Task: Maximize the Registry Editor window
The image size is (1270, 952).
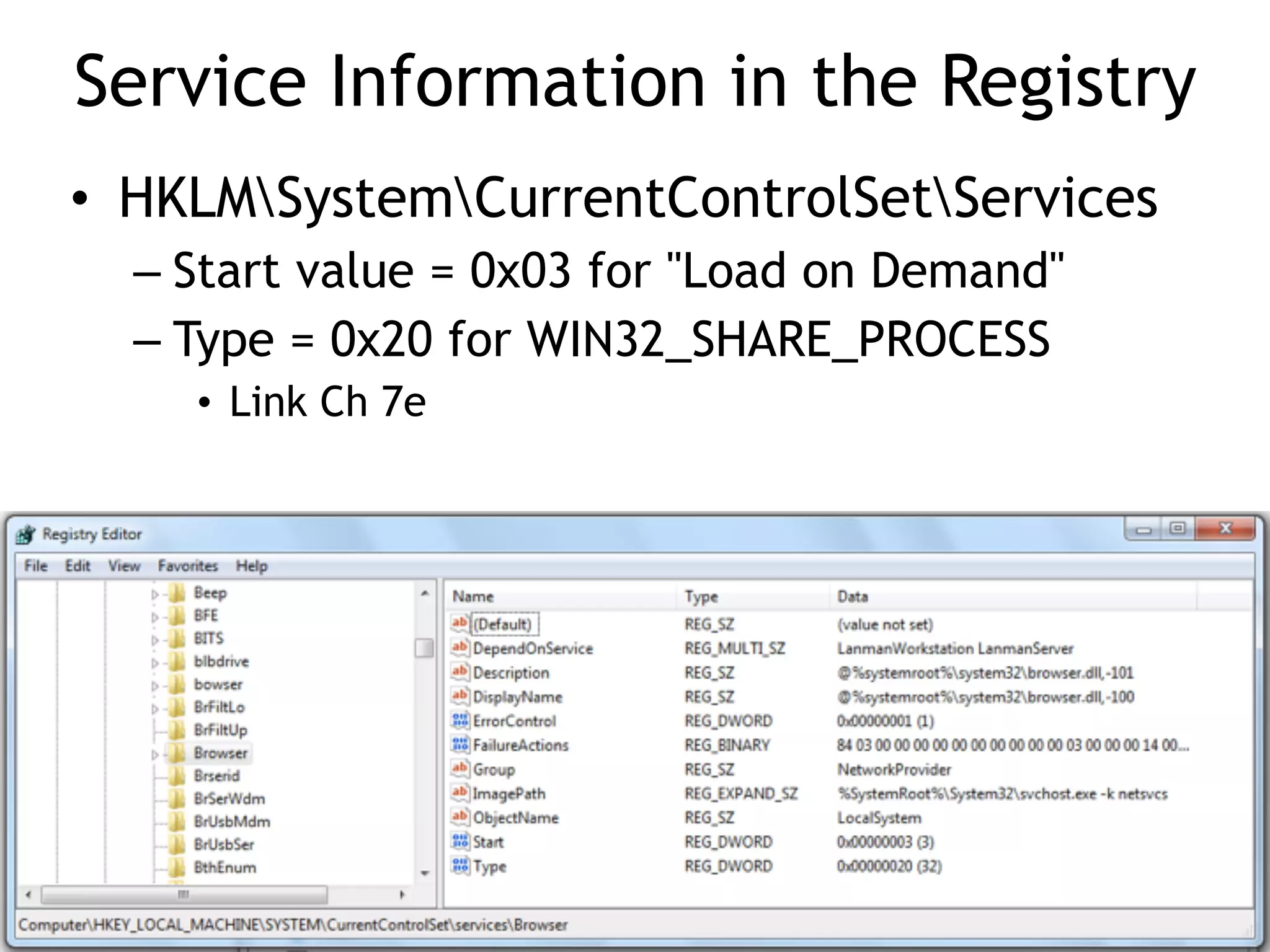Action: tap(1178, 529)
